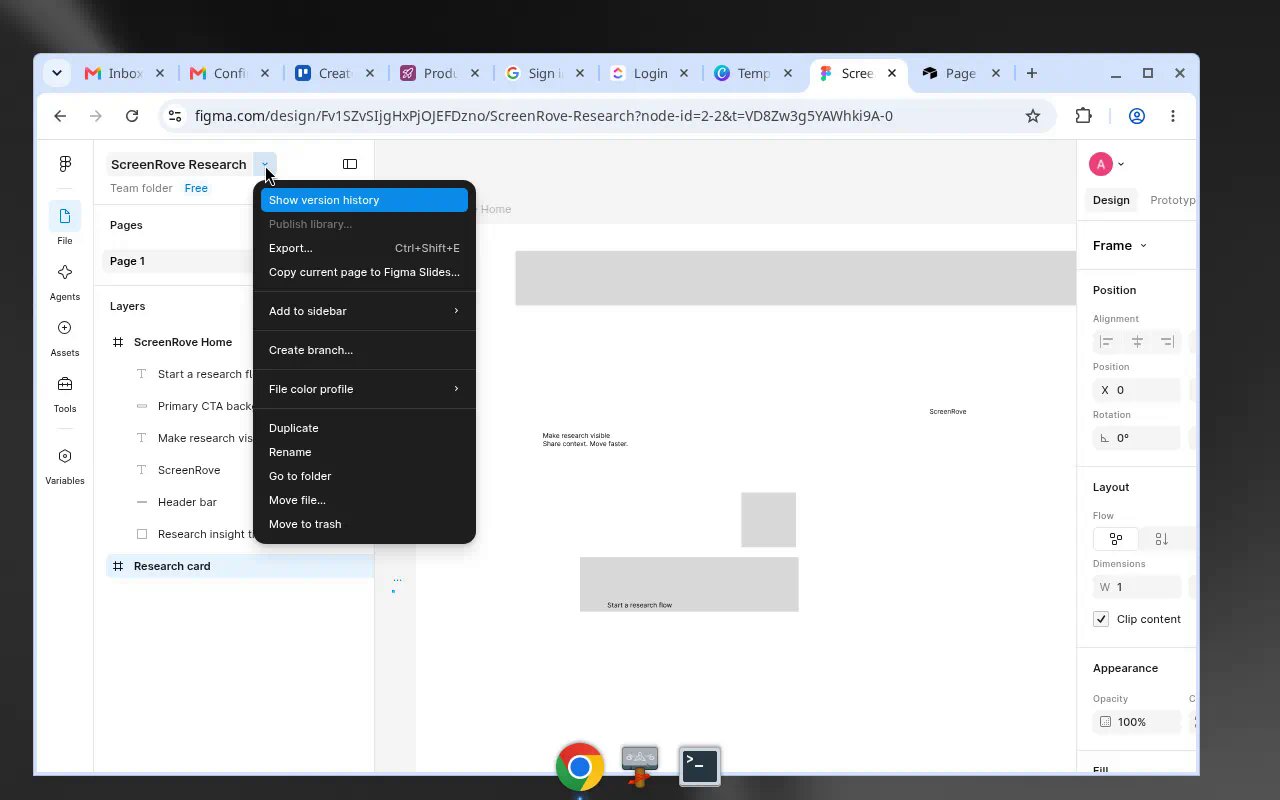This screenshot has width=1280, height=800.
Task: Select the Header bar layer
Action: click(x=187, y=502)
